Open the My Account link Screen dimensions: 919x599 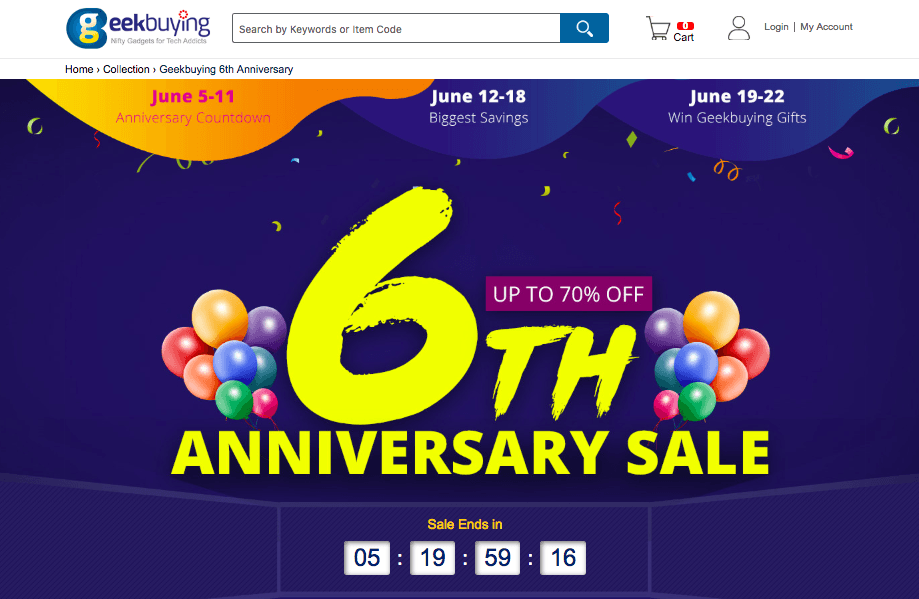pos(826,27)
